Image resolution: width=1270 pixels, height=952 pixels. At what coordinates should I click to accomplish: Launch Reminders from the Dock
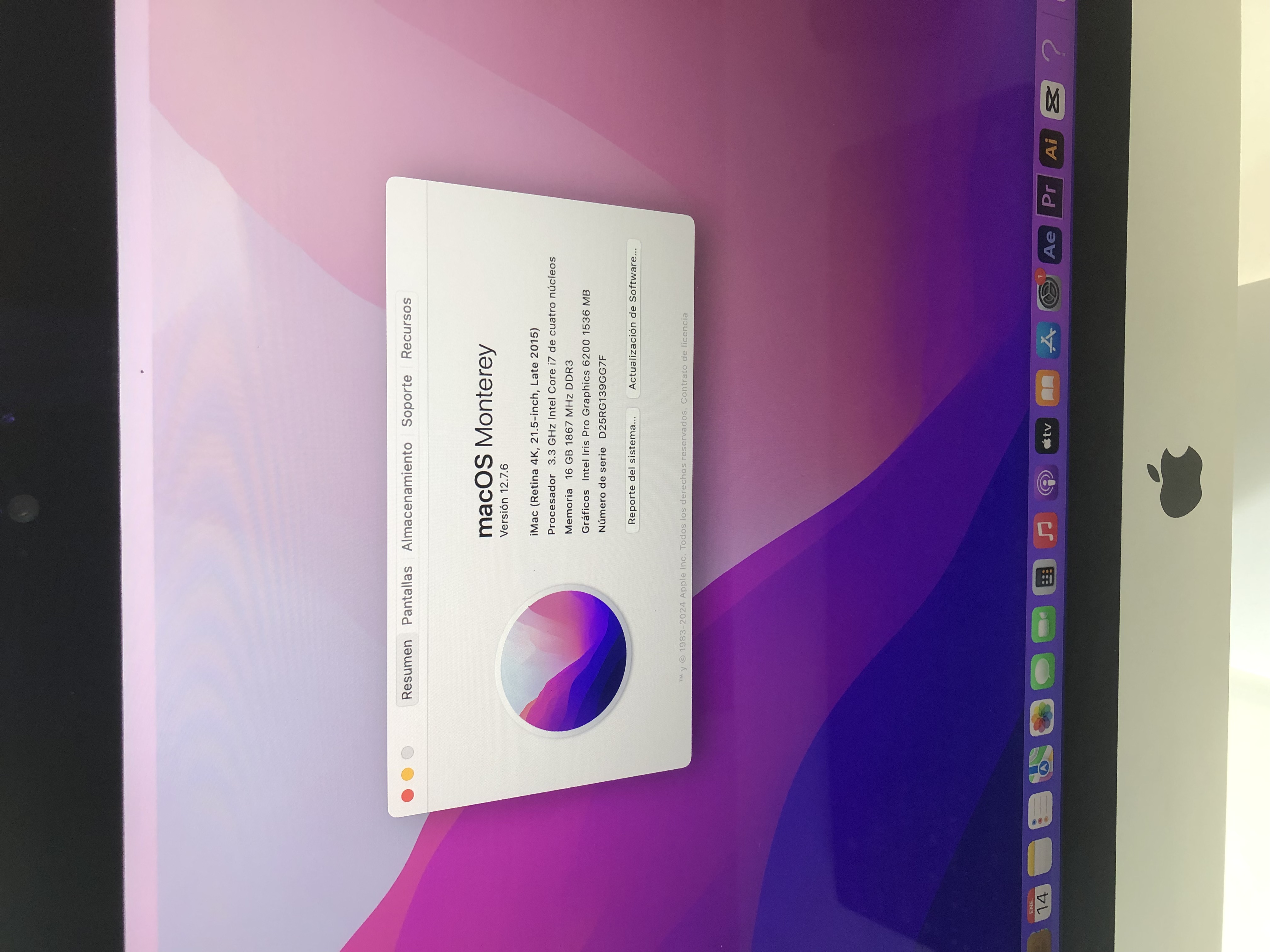(1040, 811)
